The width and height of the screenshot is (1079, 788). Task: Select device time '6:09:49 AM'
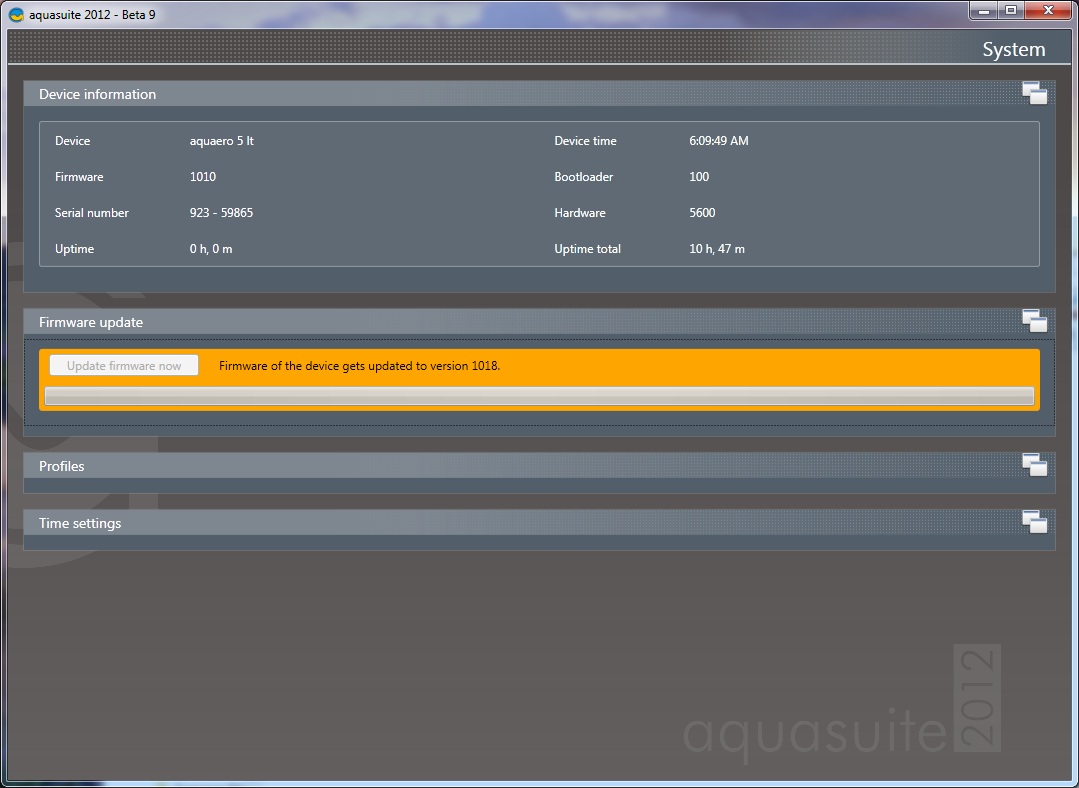click(x=719, y=140)
